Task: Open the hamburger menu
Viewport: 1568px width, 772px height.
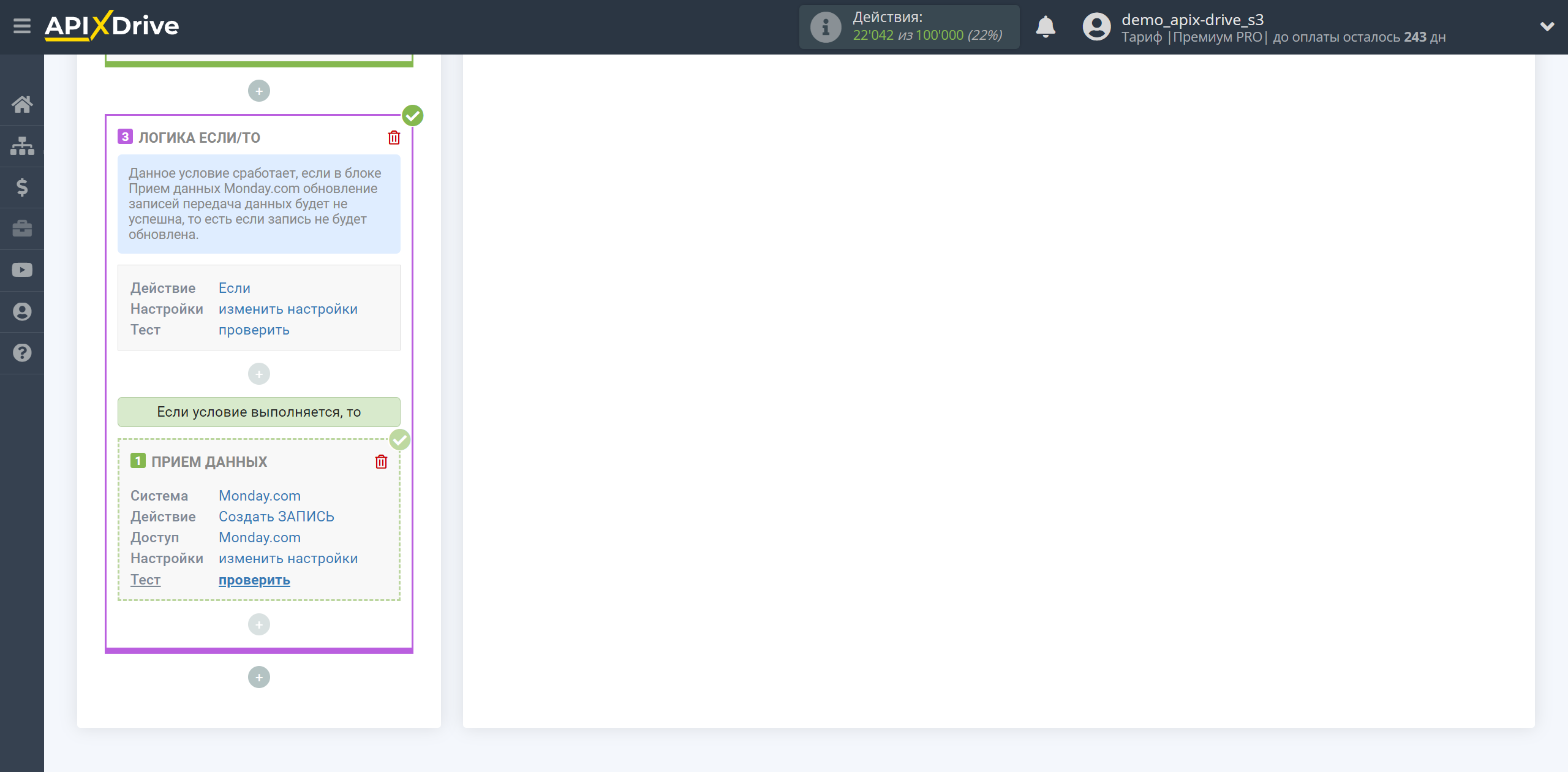Action: coord(22,26)
